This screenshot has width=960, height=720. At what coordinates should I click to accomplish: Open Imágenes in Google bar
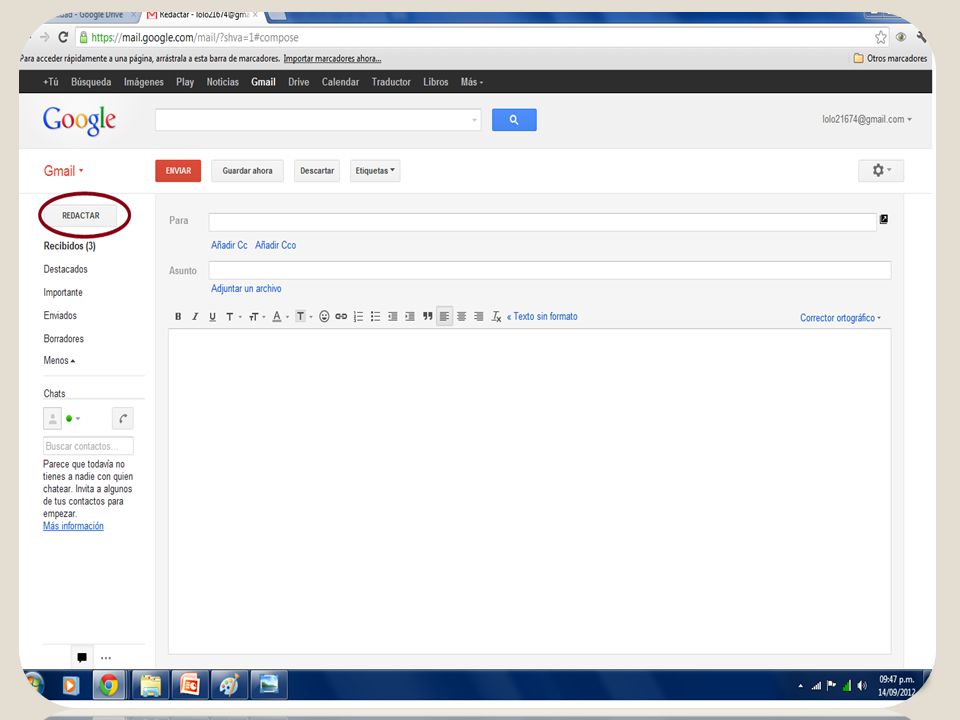[x=144, y=82]
